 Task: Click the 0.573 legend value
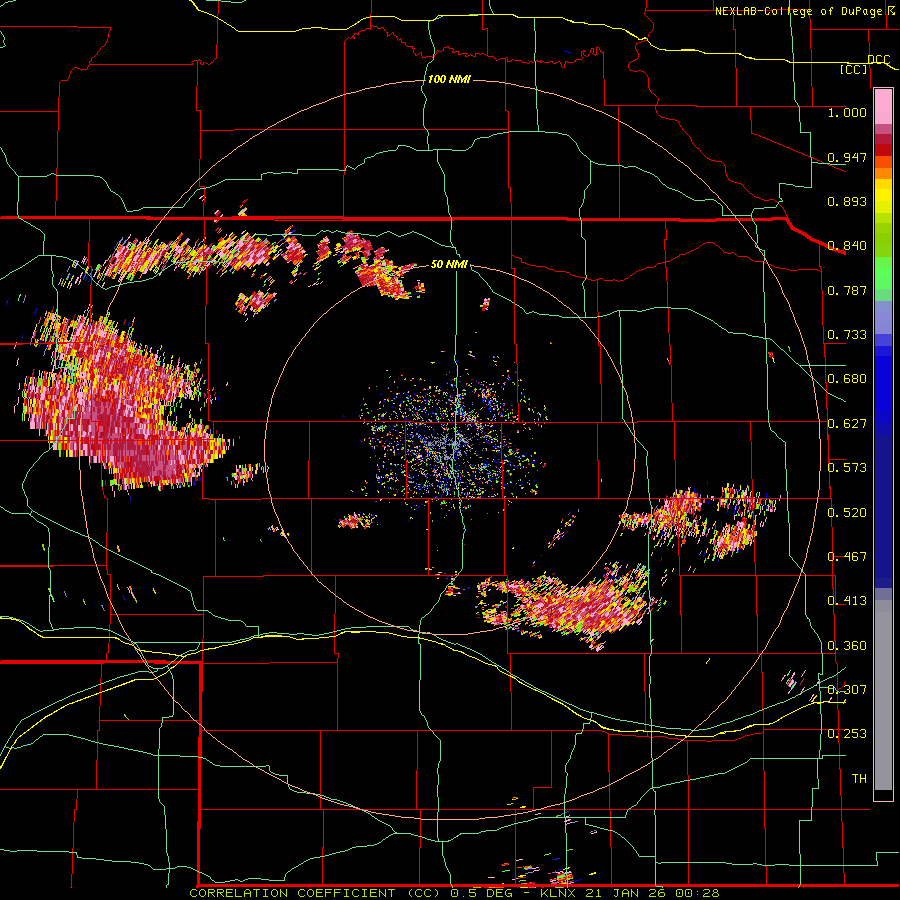(x=847, y=468)
